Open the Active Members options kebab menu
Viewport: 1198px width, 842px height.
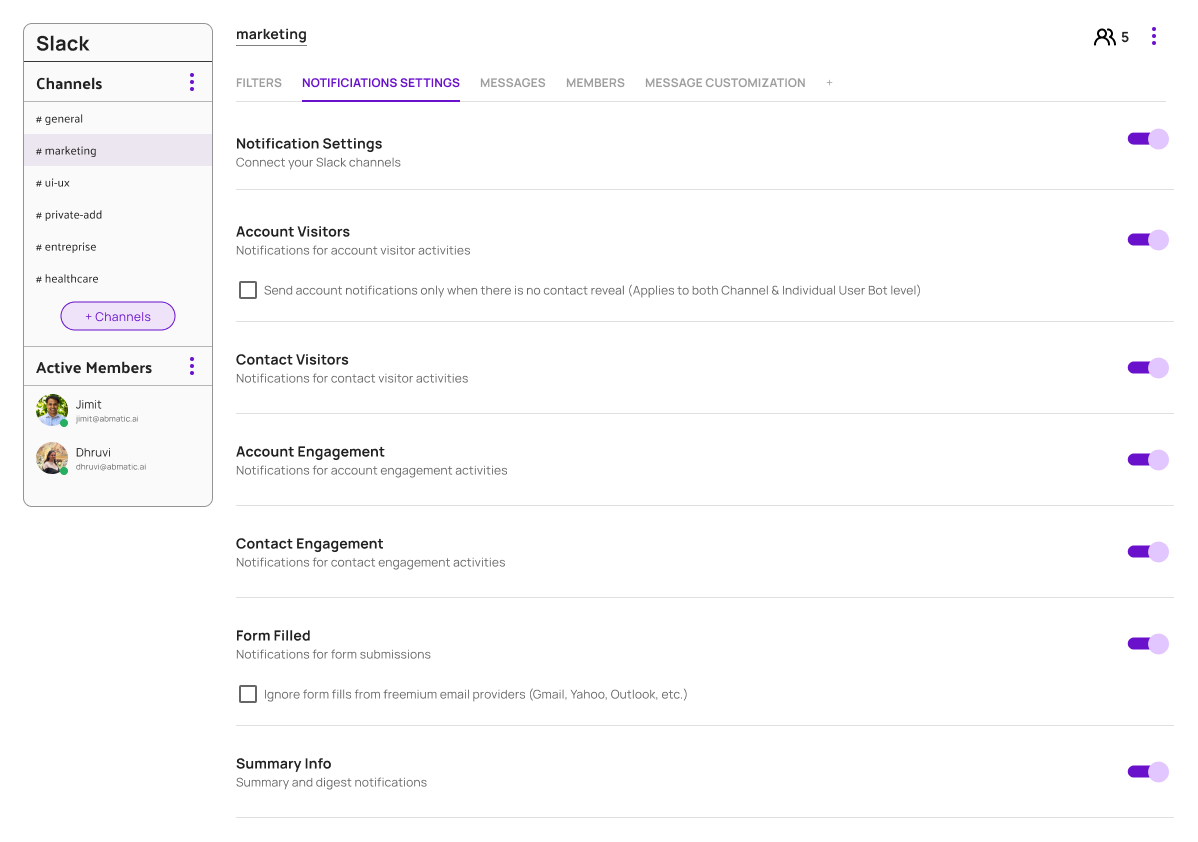(x=191, y=366)
